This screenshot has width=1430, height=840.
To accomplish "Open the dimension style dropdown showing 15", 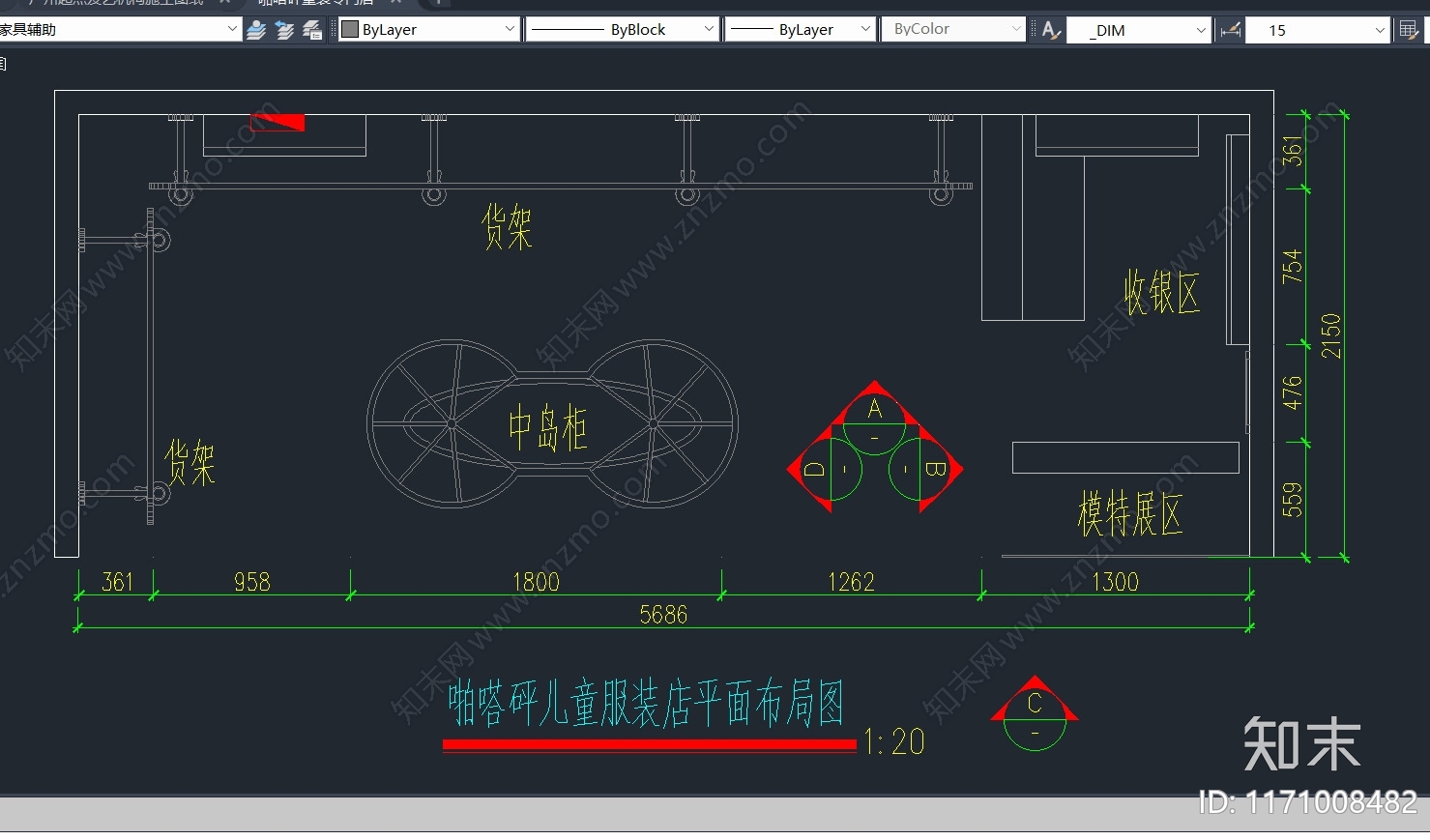I will [1318, 31].
